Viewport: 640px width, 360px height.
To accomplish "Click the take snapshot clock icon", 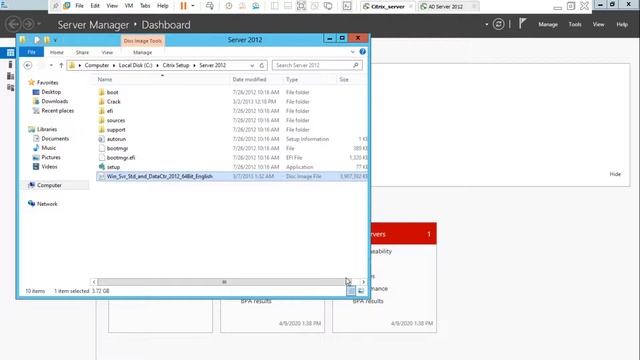I will pos(229,6).
